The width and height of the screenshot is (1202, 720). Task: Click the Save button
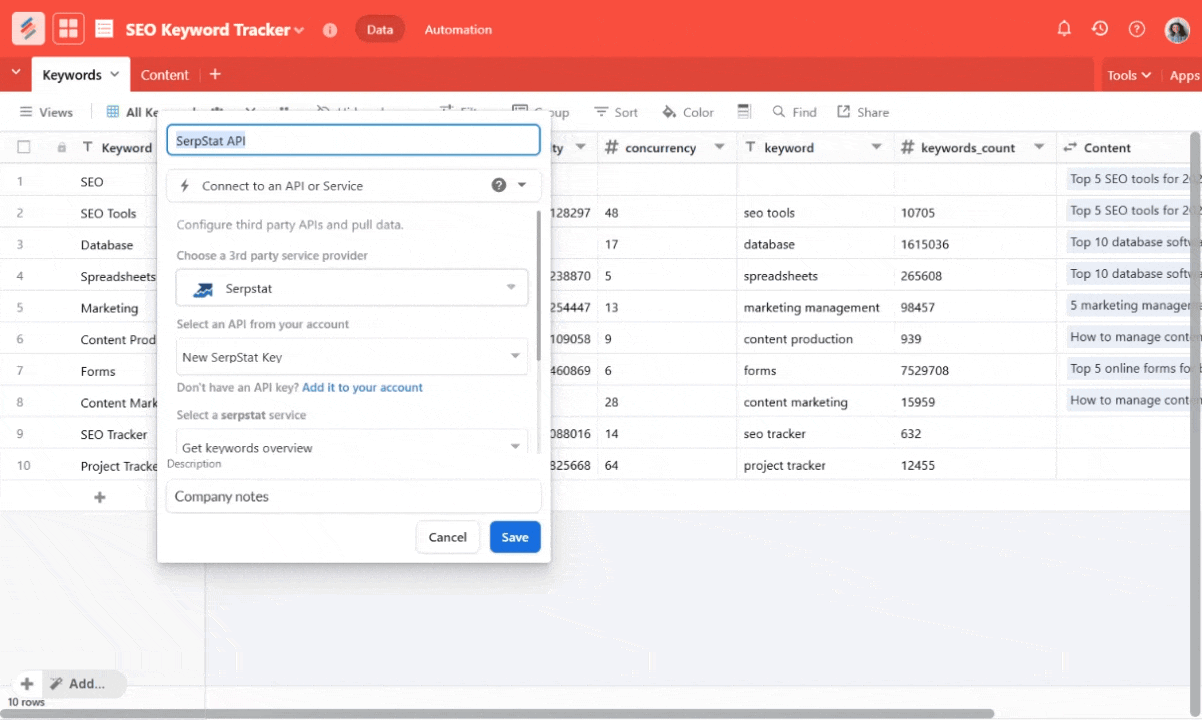click(x=515, y=537)
